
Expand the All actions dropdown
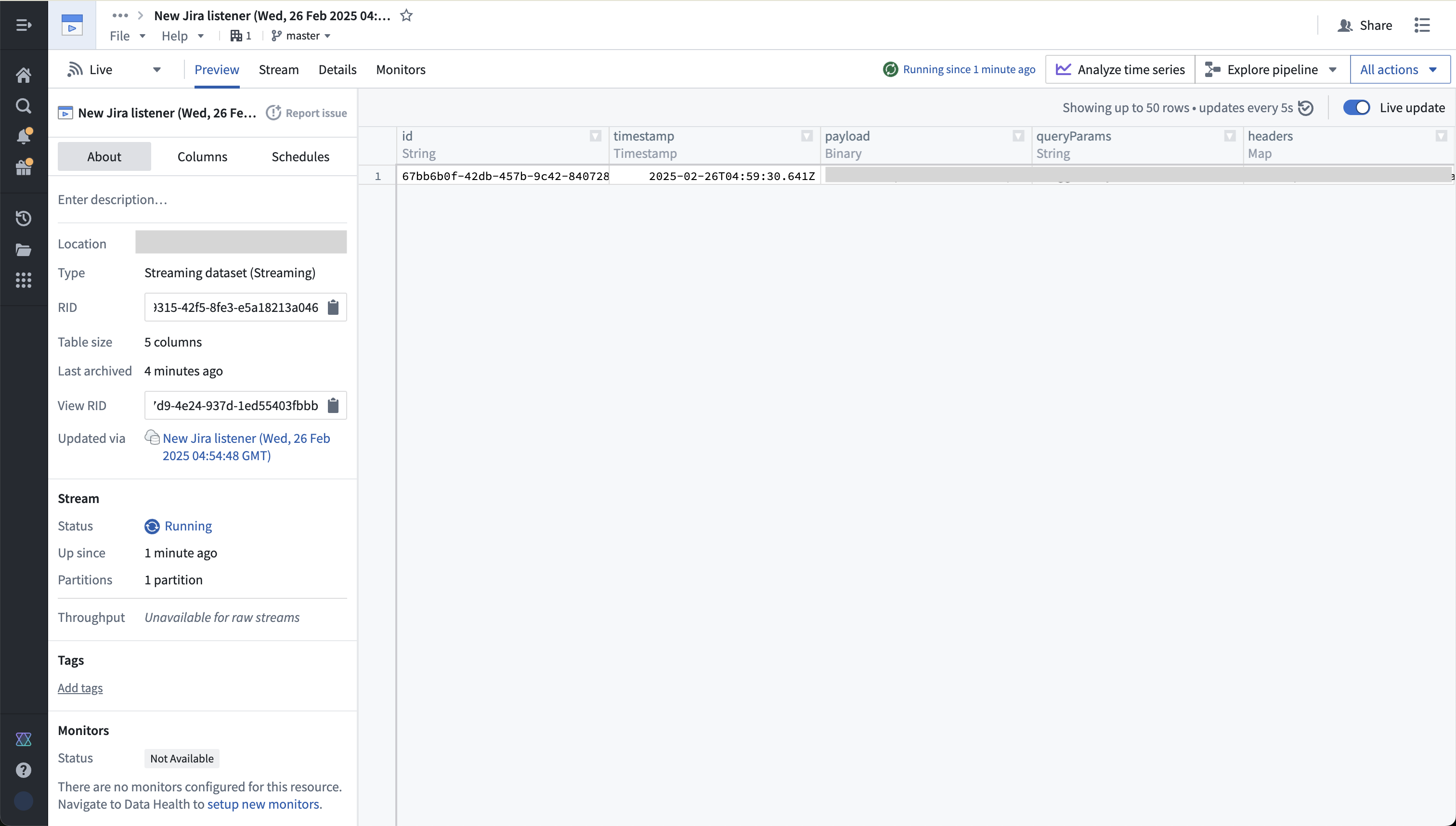click(x=1400, y=69)
